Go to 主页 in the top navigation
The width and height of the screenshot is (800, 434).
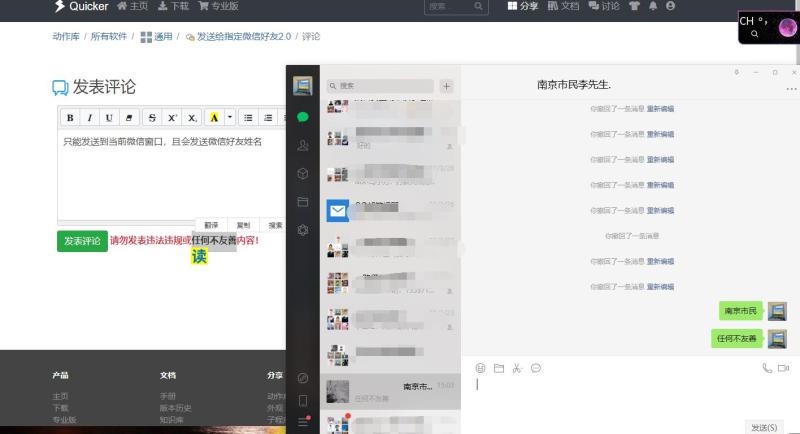[x=133, y=6]
